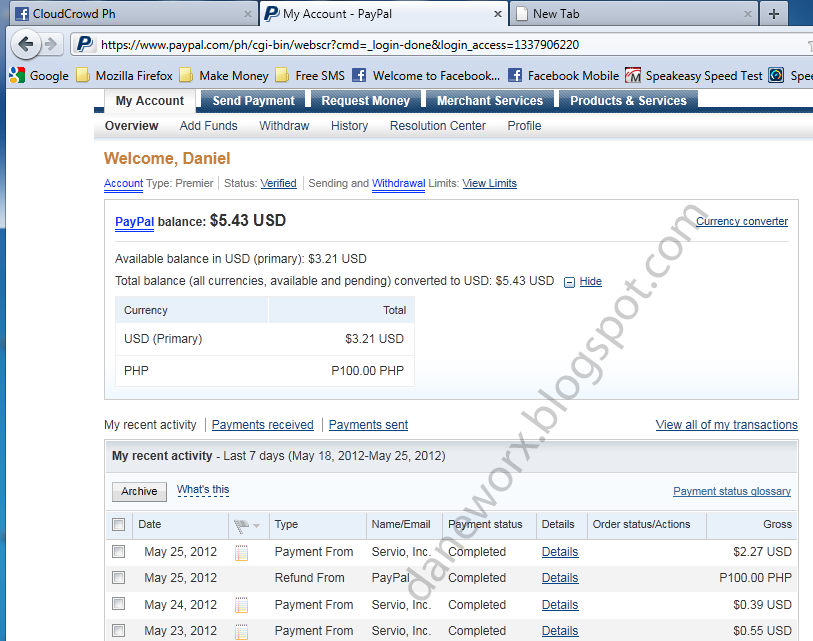Open Details for the $0.39 USD payment
The height and width of the screenshot is (641, 813).
[560, 605]
